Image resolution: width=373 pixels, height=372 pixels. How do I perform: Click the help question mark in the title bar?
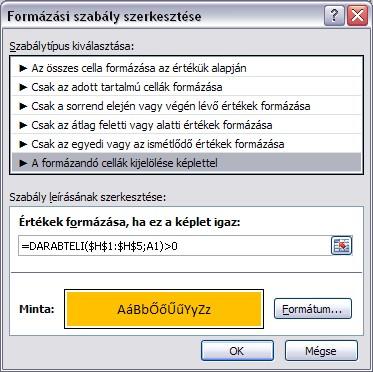(x=334, y=16)
